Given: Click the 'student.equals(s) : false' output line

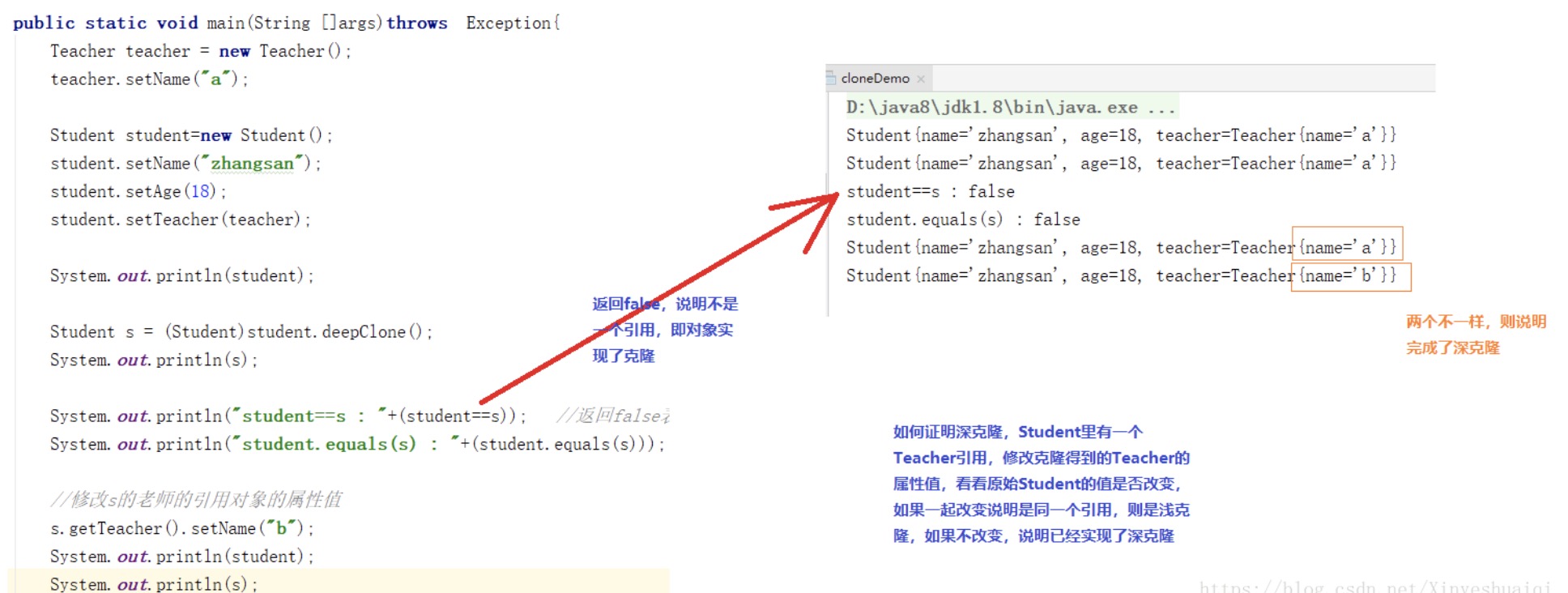Looking at the screenshot, I should (962, 220).
